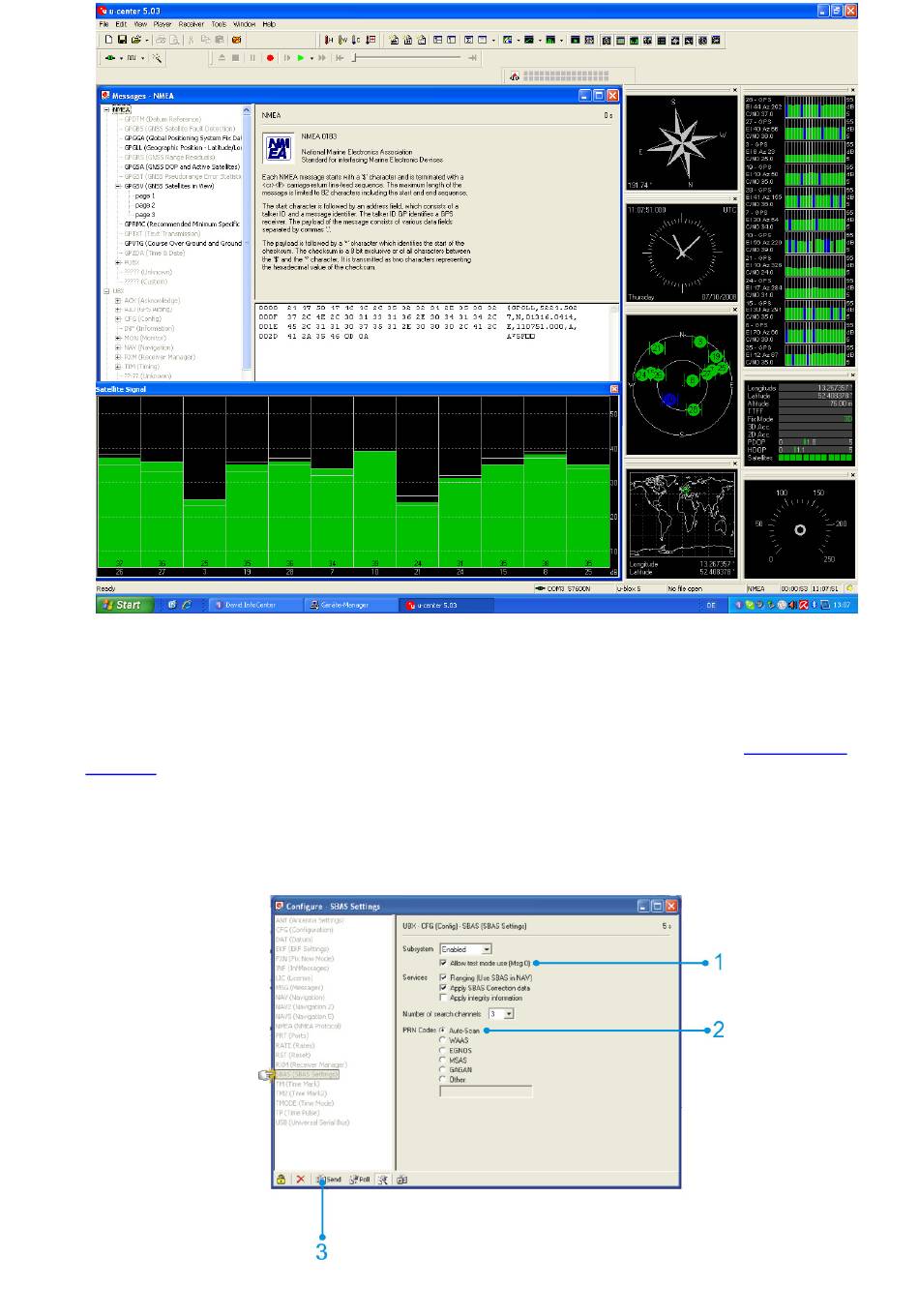Select WAAS PRN Codes radio button
Image resolution: width=919 pixels, height=1316 pixels.
coord(443,1040)
